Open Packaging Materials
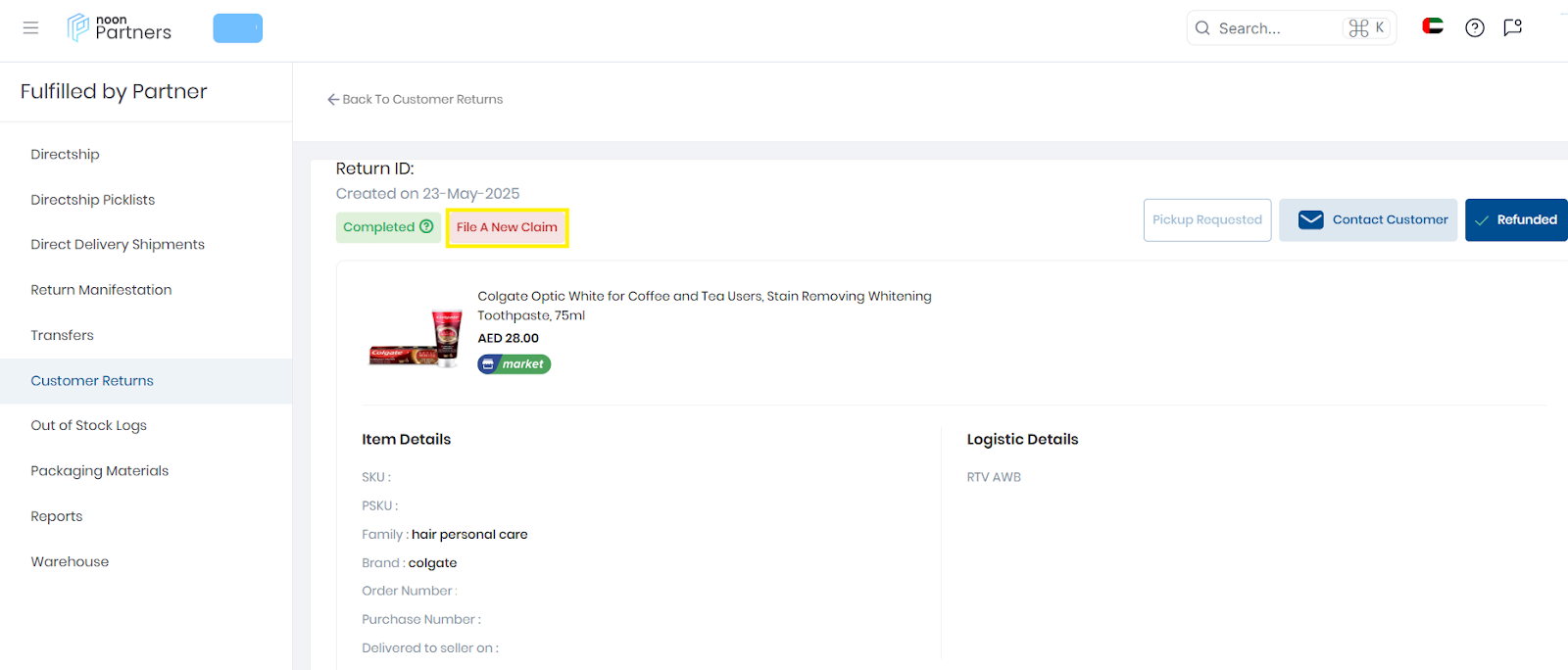 (99, 471)
